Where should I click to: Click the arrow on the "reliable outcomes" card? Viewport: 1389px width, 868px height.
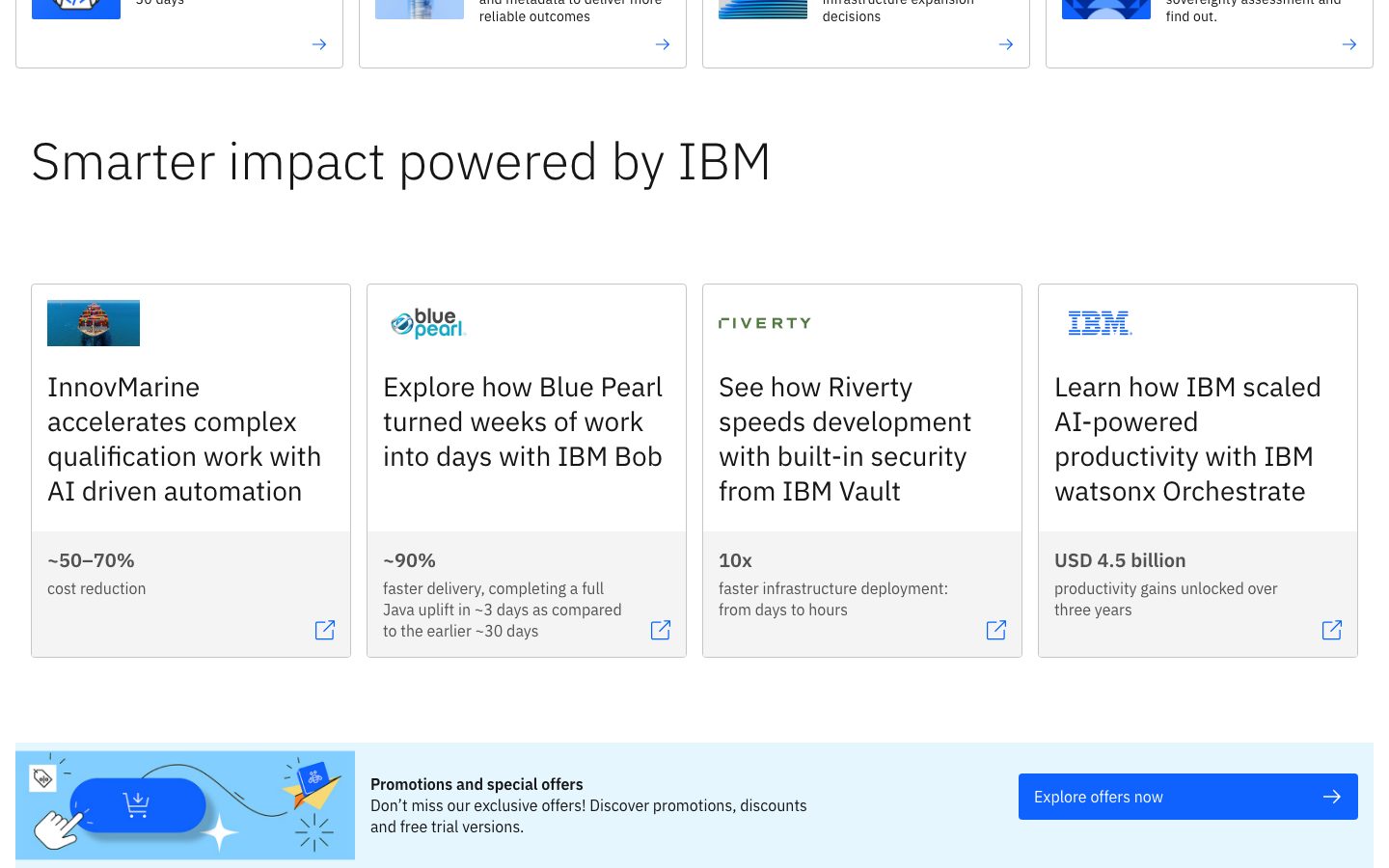(663, 44)
